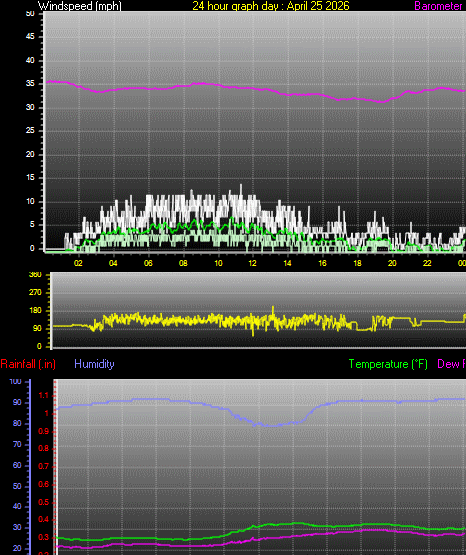Select the '35' windspeed axis value
The image size is (466, 555).
coord(30,84)
